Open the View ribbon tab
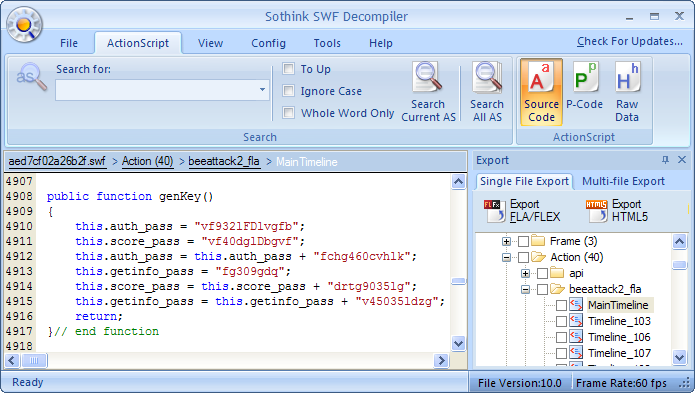The width and height of the screenshot is (695, 393). click(210, 43)
